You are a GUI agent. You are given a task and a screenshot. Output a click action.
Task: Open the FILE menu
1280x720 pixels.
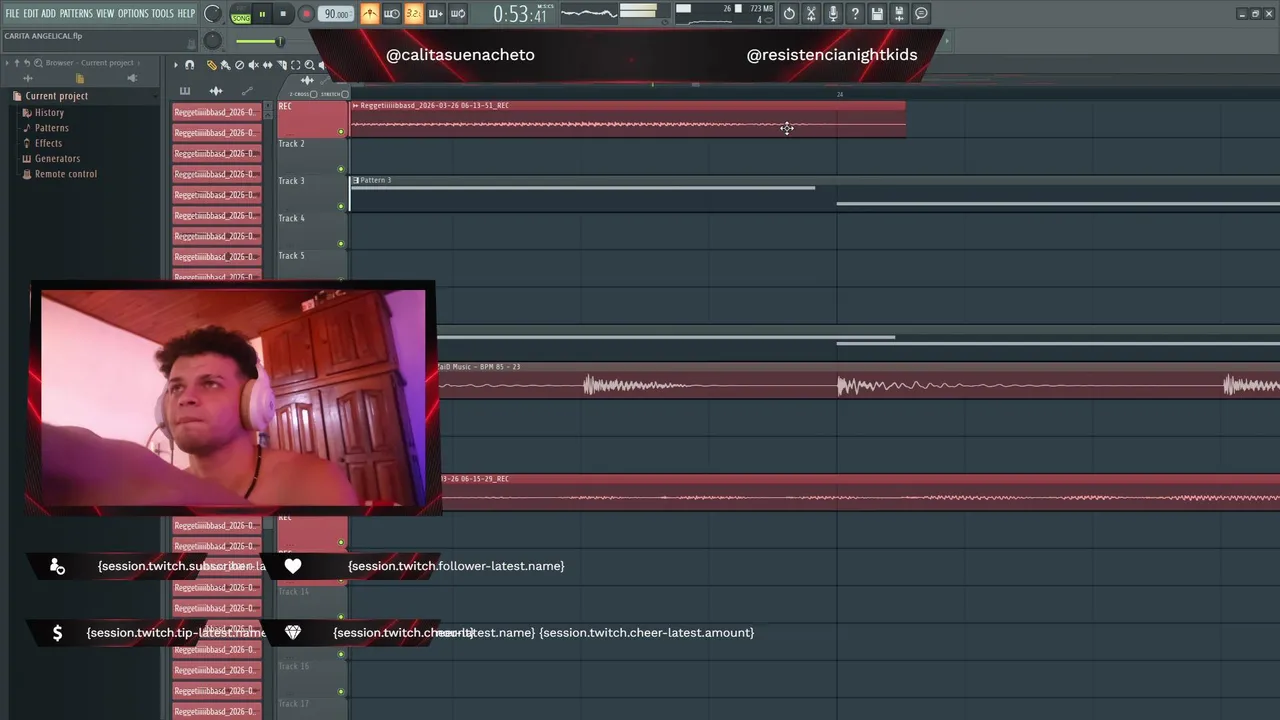[x=12, y=13]
